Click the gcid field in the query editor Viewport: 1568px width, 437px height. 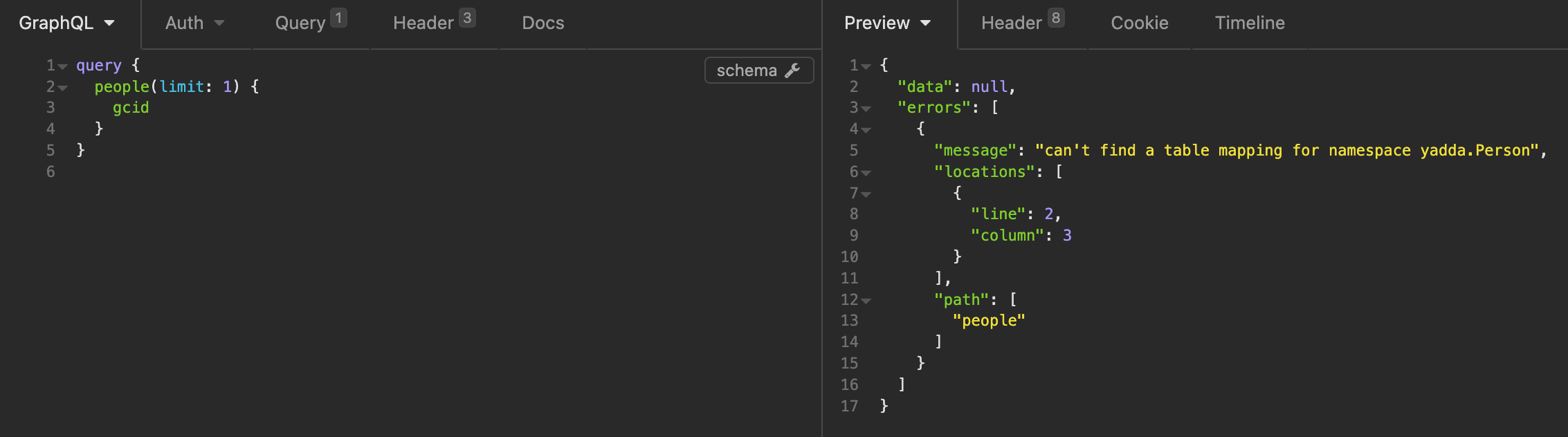(x=131, y=108)
